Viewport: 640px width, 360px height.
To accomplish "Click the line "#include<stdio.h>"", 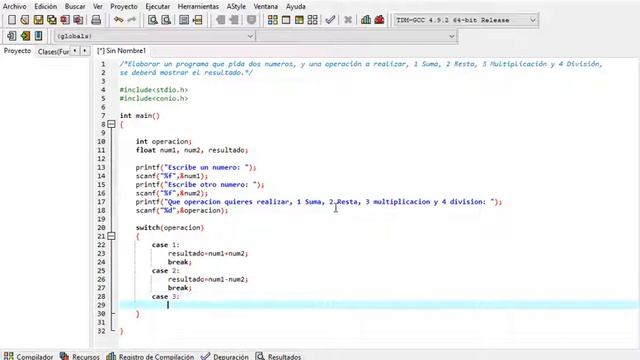I will tap(154, 90).
